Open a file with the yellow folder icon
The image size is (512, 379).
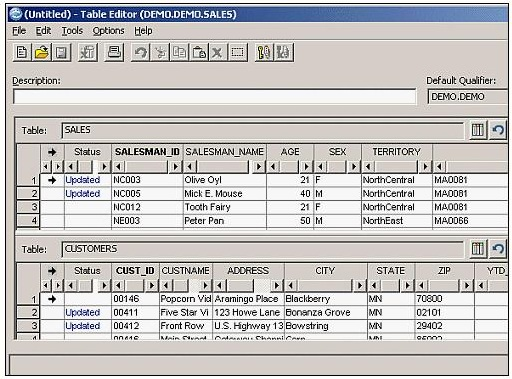(x=41, y=52)
